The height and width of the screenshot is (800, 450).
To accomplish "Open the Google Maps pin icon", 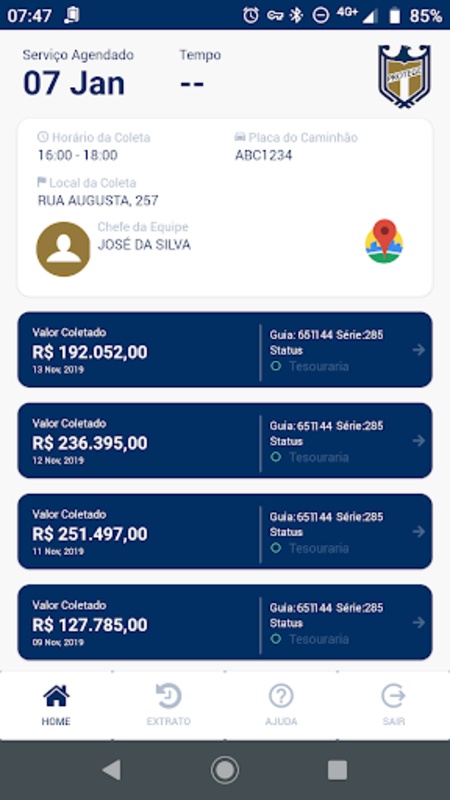I will [384, 241].
